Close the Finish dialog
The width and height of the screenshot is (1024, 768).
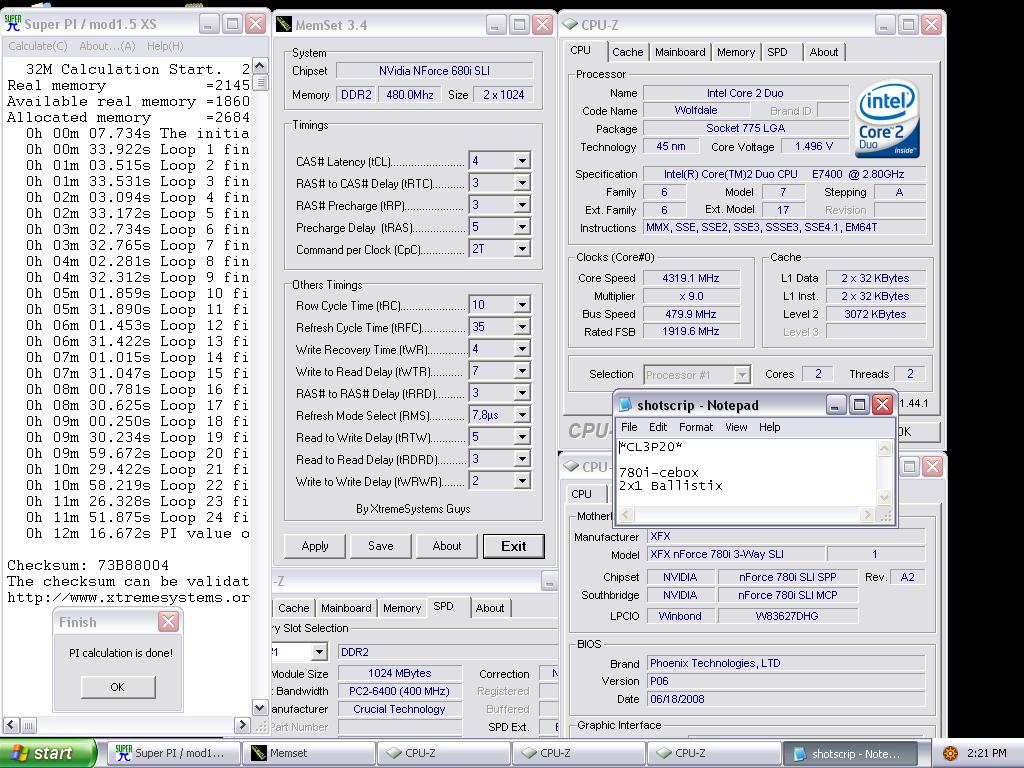pyautogui.click(x=168, y=622)
